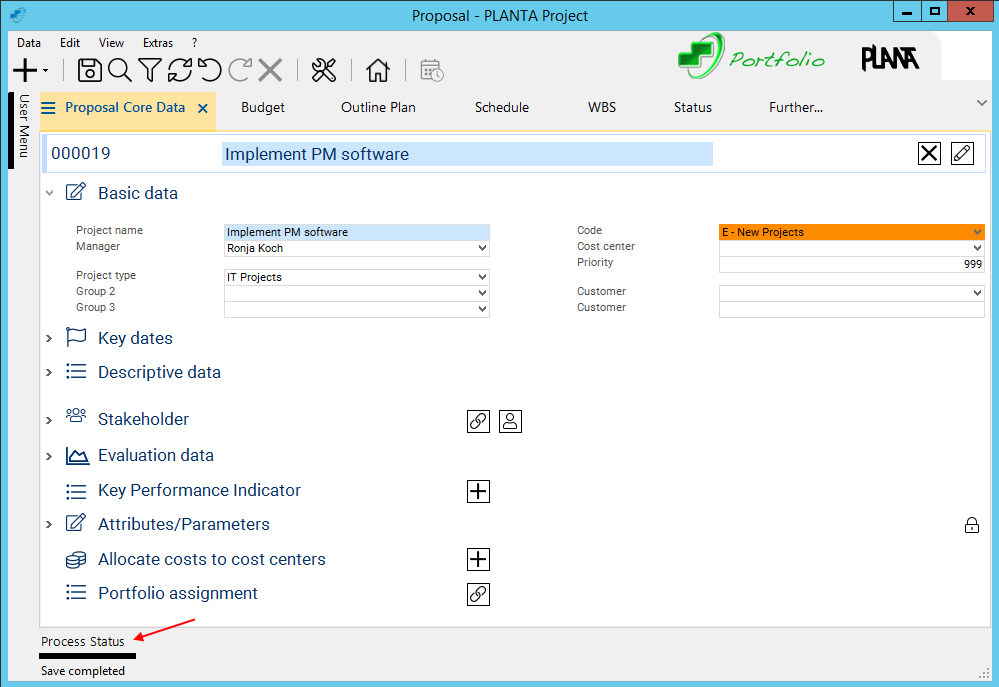
Task: Click hamburger icon on Proposal Core Data tab
Action: pyautogui.click(x=48, y=108)
